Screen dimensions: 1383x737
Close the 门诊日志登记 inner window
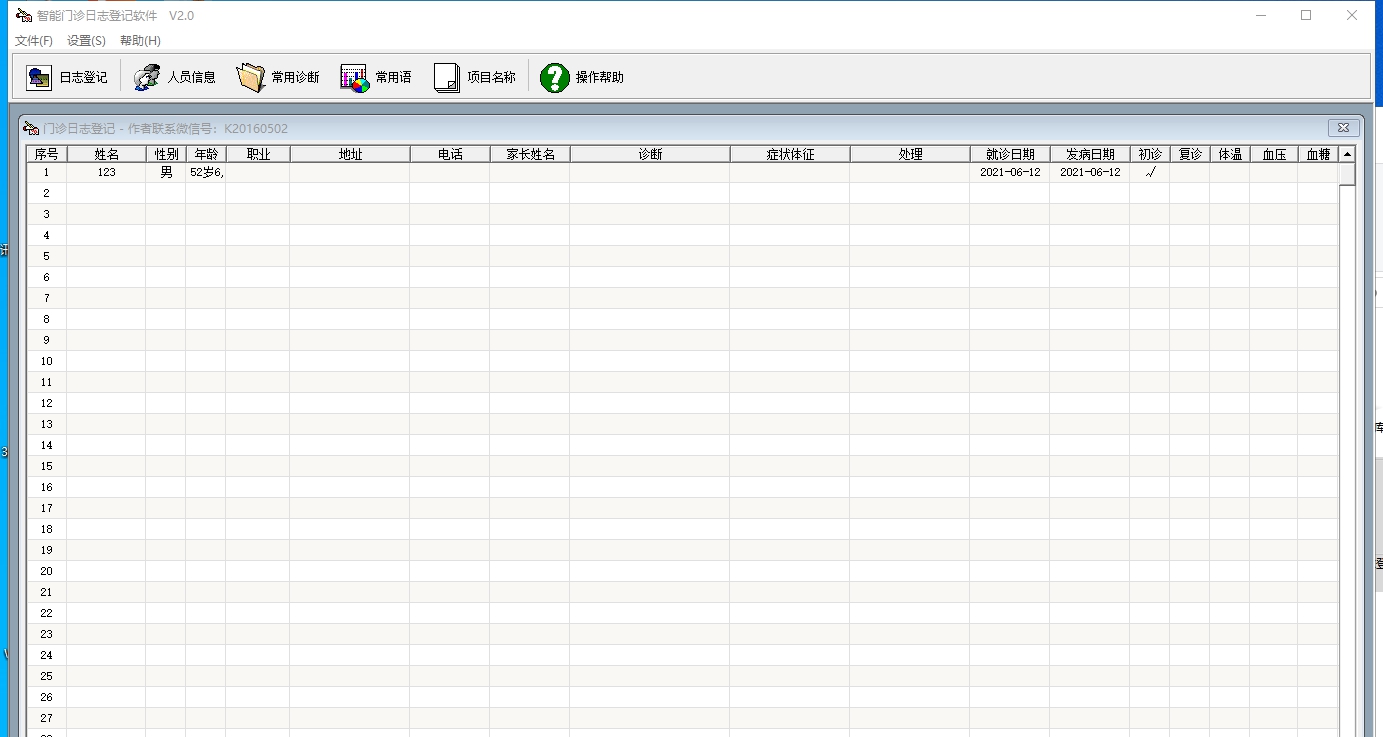pos(1344,128)
